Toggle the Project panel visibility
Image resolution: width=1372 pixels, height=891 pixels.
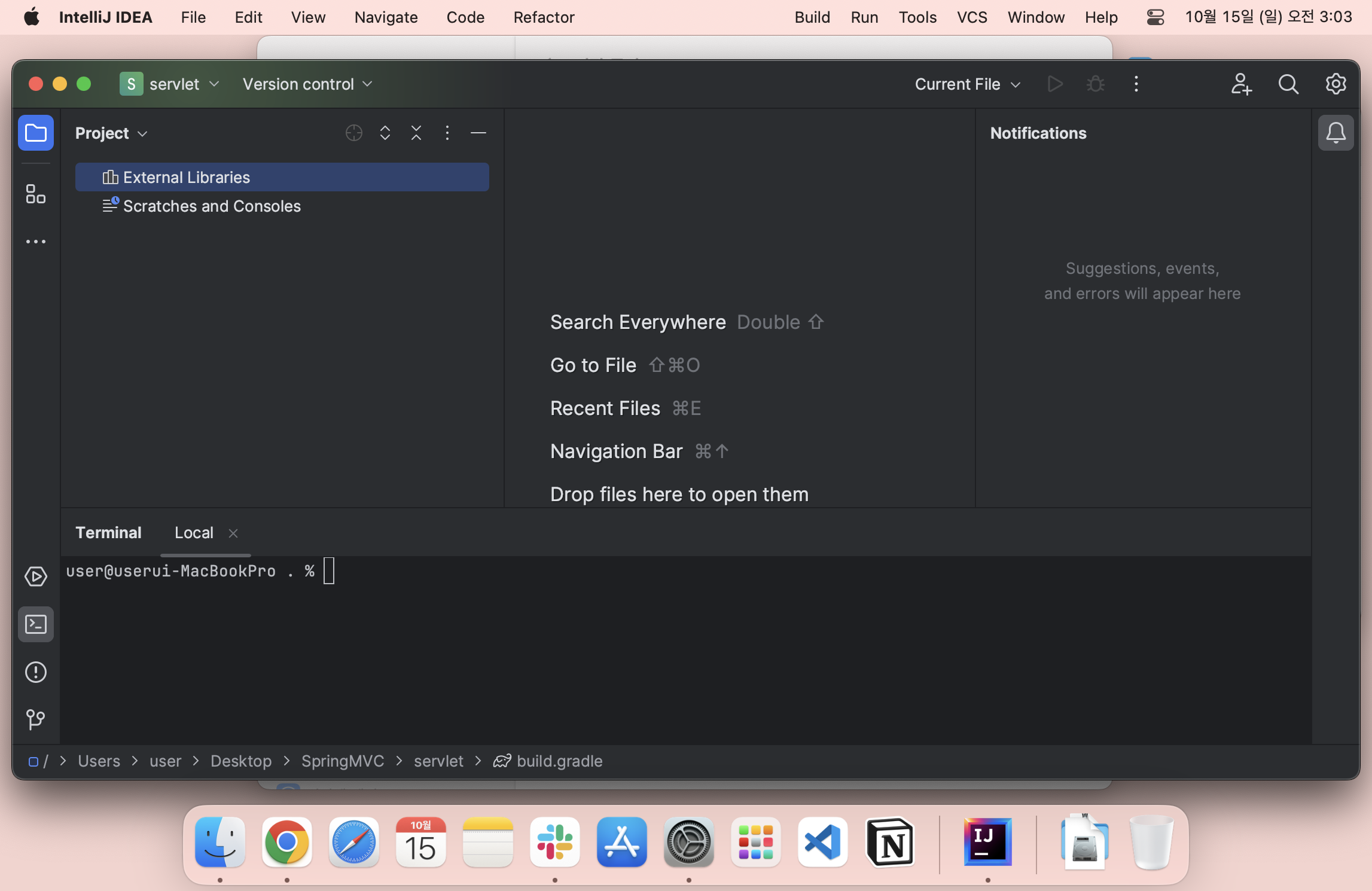[x=36, y=131]
